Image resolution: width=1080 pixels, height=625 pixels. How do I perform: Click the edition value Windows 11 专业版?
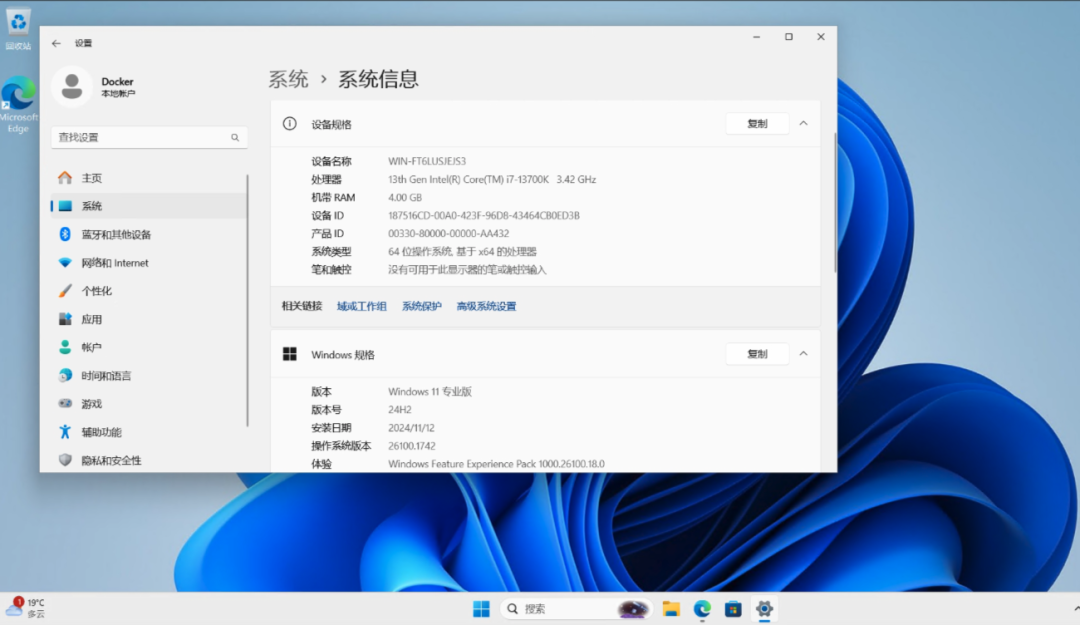click(430, 391)
